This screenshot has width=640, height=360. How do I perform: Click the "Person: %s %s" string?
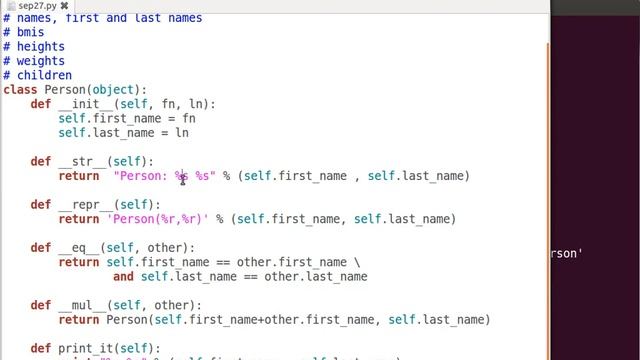tap(164, 176)
